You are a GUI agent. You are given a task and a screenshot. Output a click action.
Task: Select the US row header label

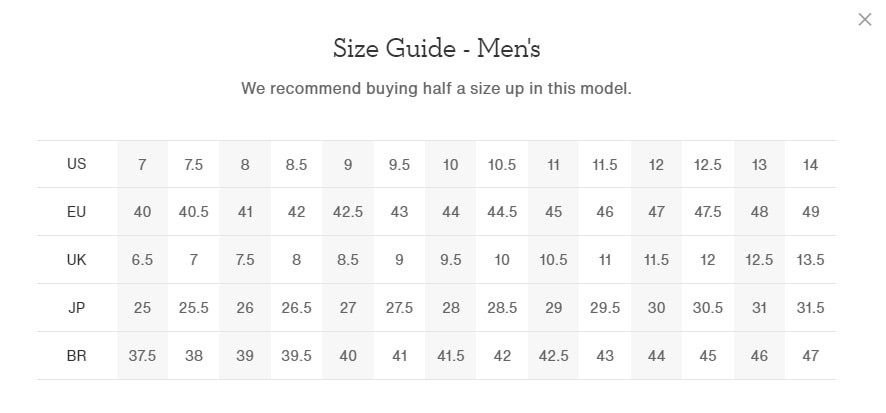(x=76, y=164)
